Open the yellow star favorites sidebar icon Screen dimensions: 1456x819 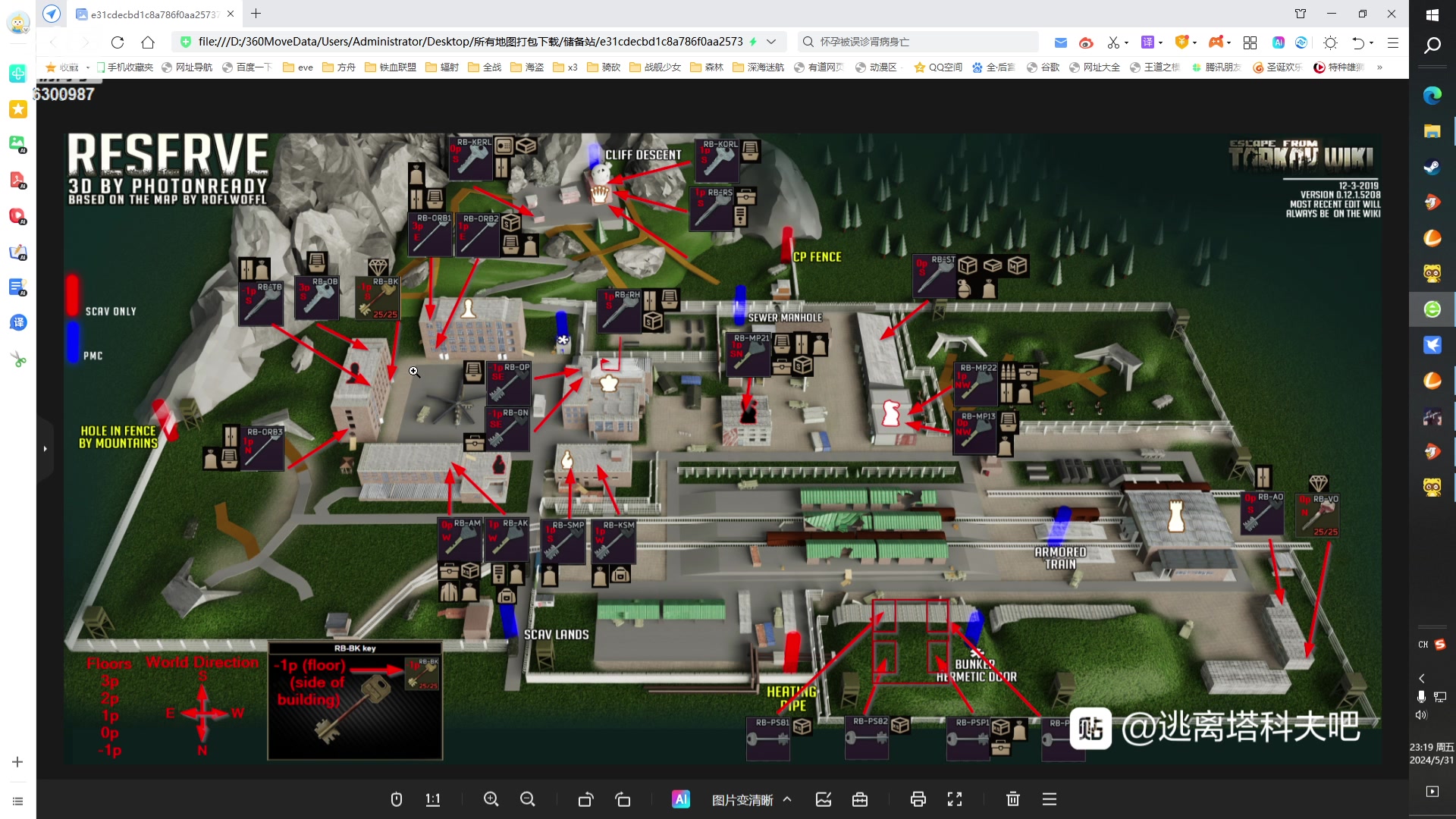click(18, 109)
